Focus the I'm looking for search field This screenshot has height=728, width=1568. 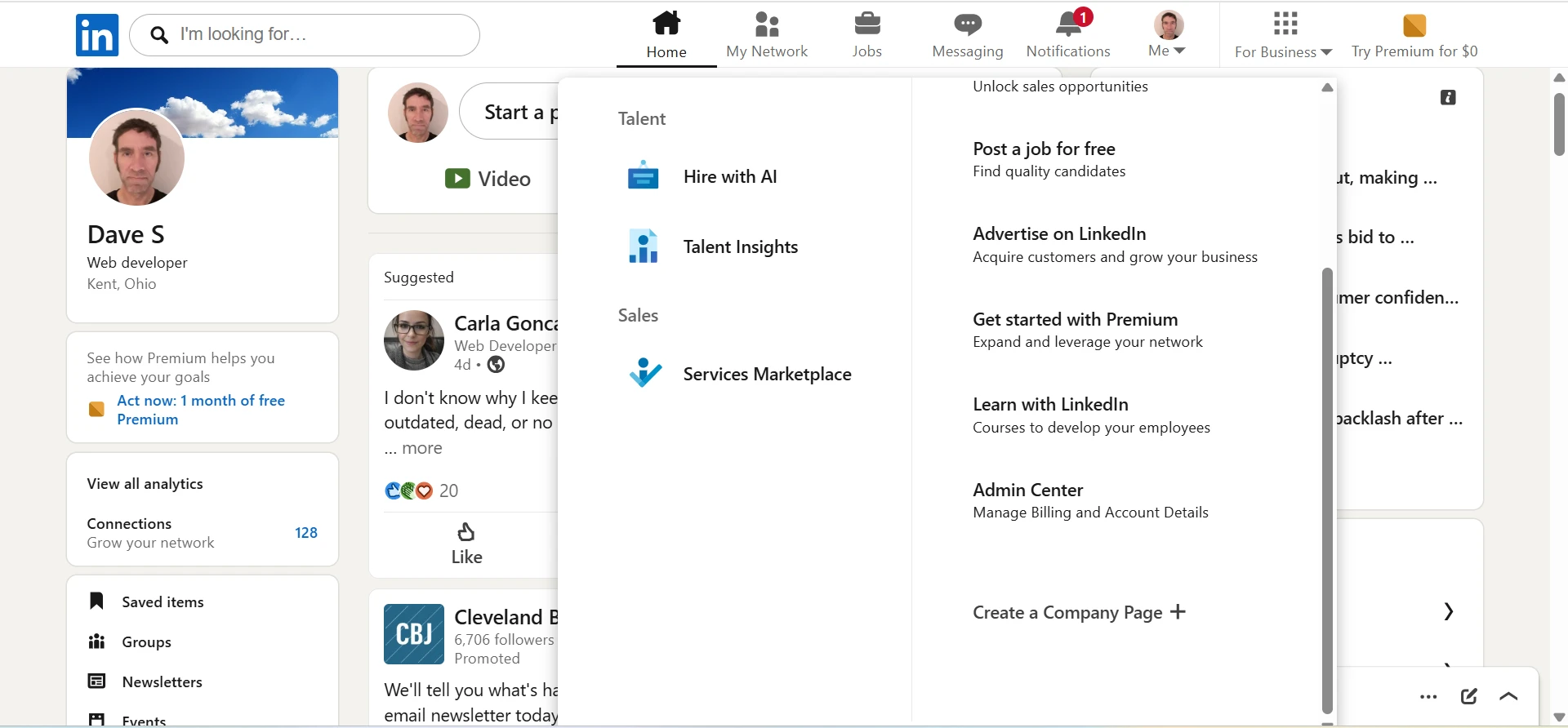(x=305, y=35)
